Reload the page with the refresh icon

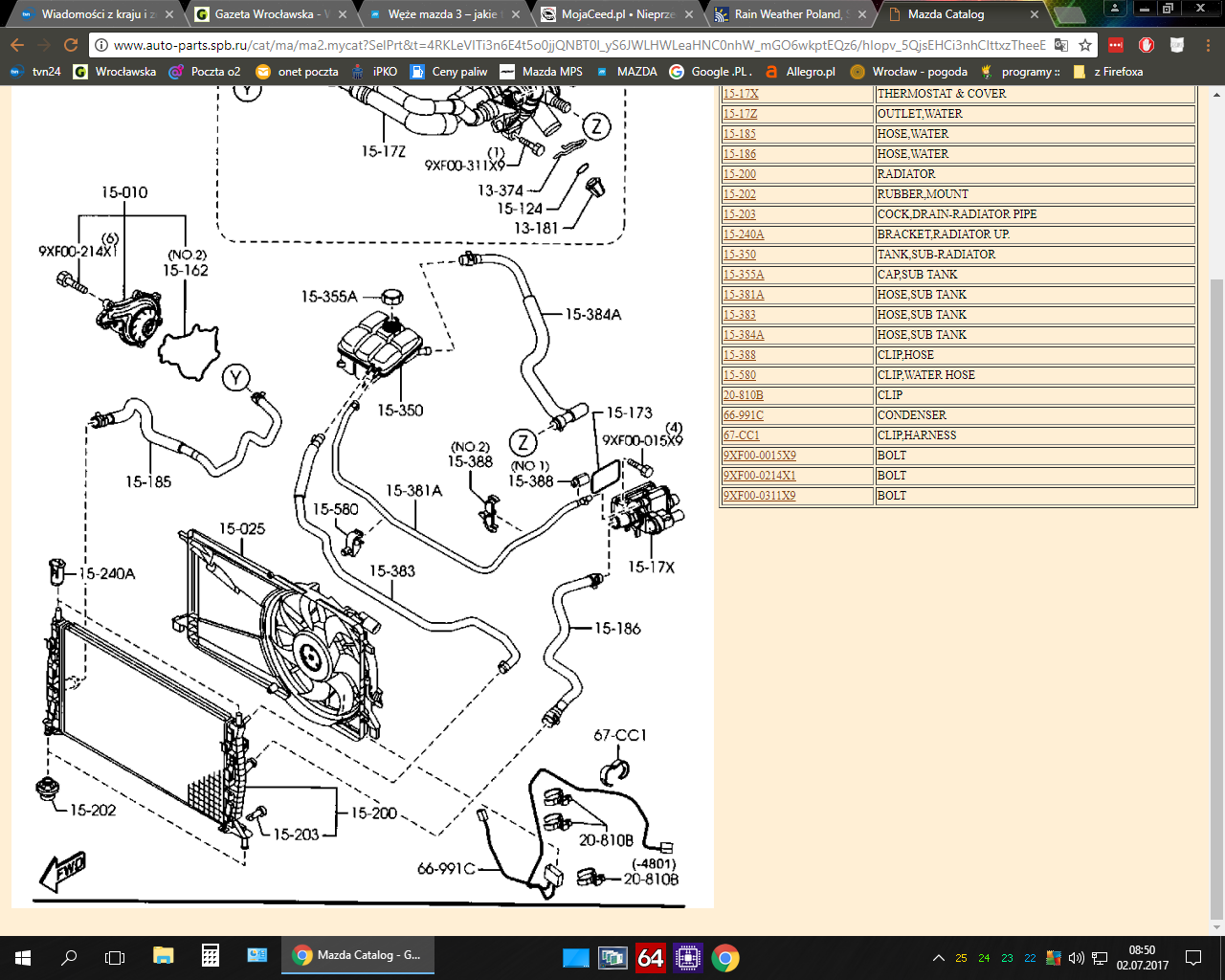pyautogui.click(x=70, y=45)
